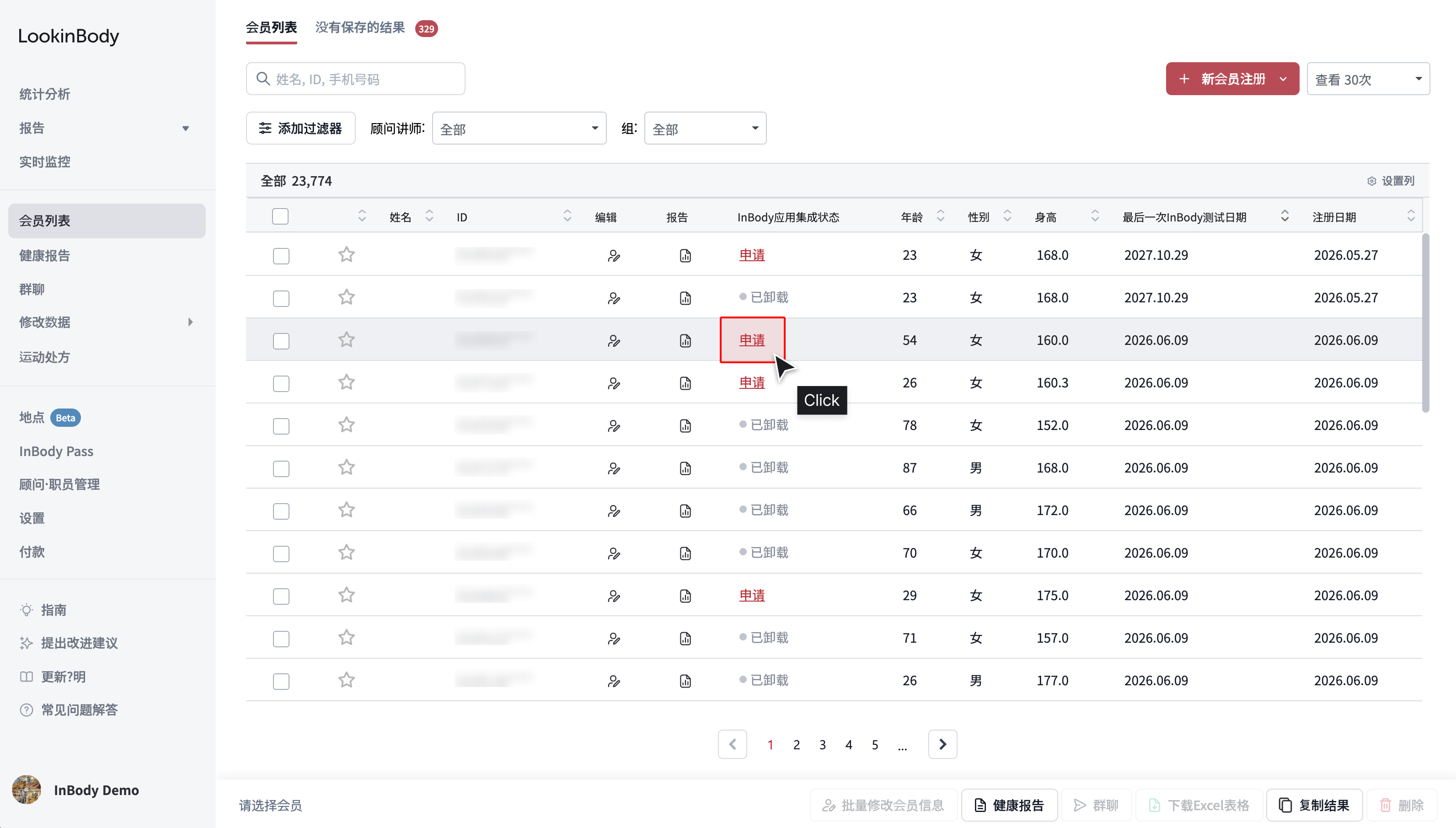Open 常见问题解答 help icon
This screenshot has width=1456, height=828.
[x=26, y=710]
